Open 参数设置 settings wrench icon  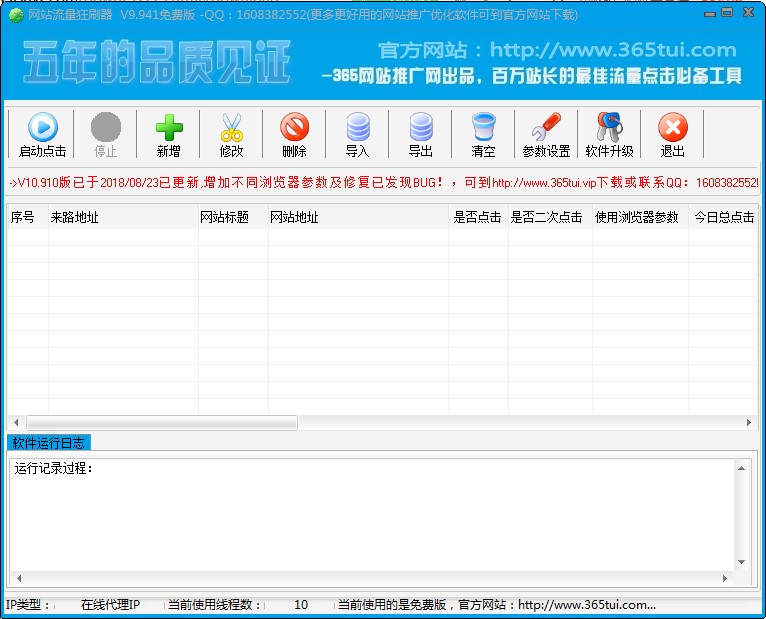546,127
